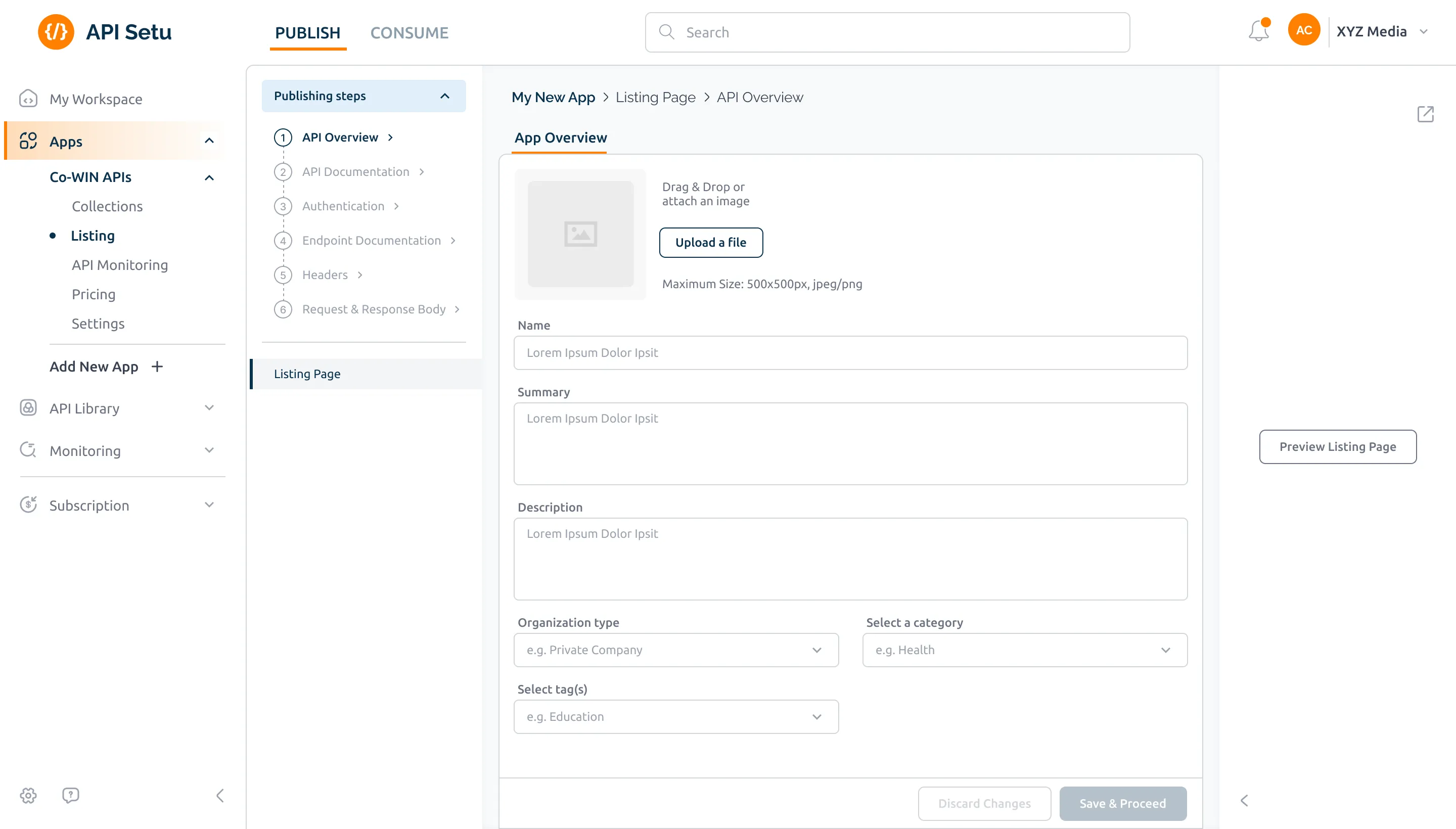Switch to the PUBLISH tab
1456x829 pixels.
pyautogui.click(x=307, y=33)
